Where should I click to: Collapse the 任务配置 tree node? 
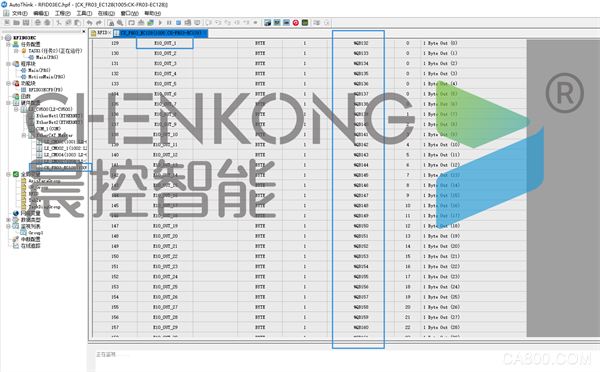[x=8, y=44]
